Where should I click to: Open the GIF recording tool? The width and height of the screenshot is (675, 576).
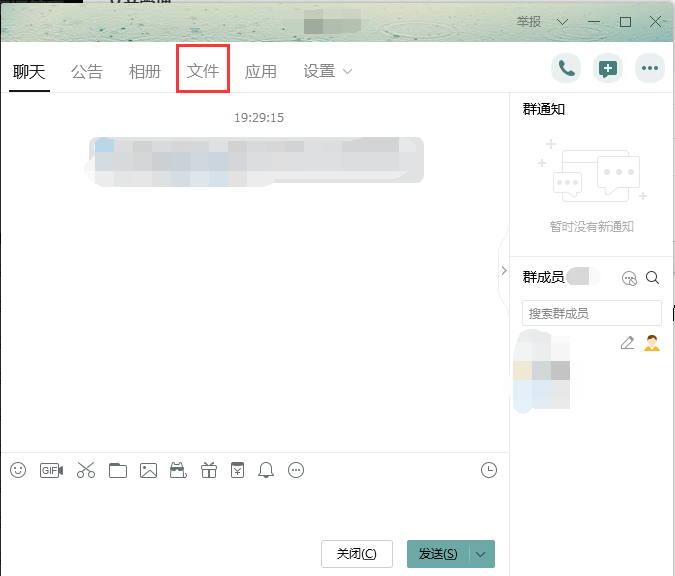(x=52, y=471)
